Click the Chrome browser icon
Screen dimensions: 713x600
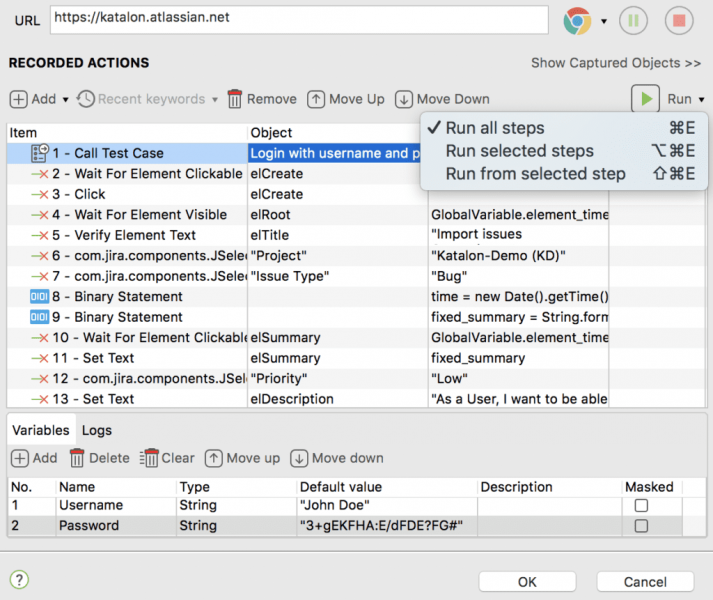pyautogui.click(x=577, y=20)
